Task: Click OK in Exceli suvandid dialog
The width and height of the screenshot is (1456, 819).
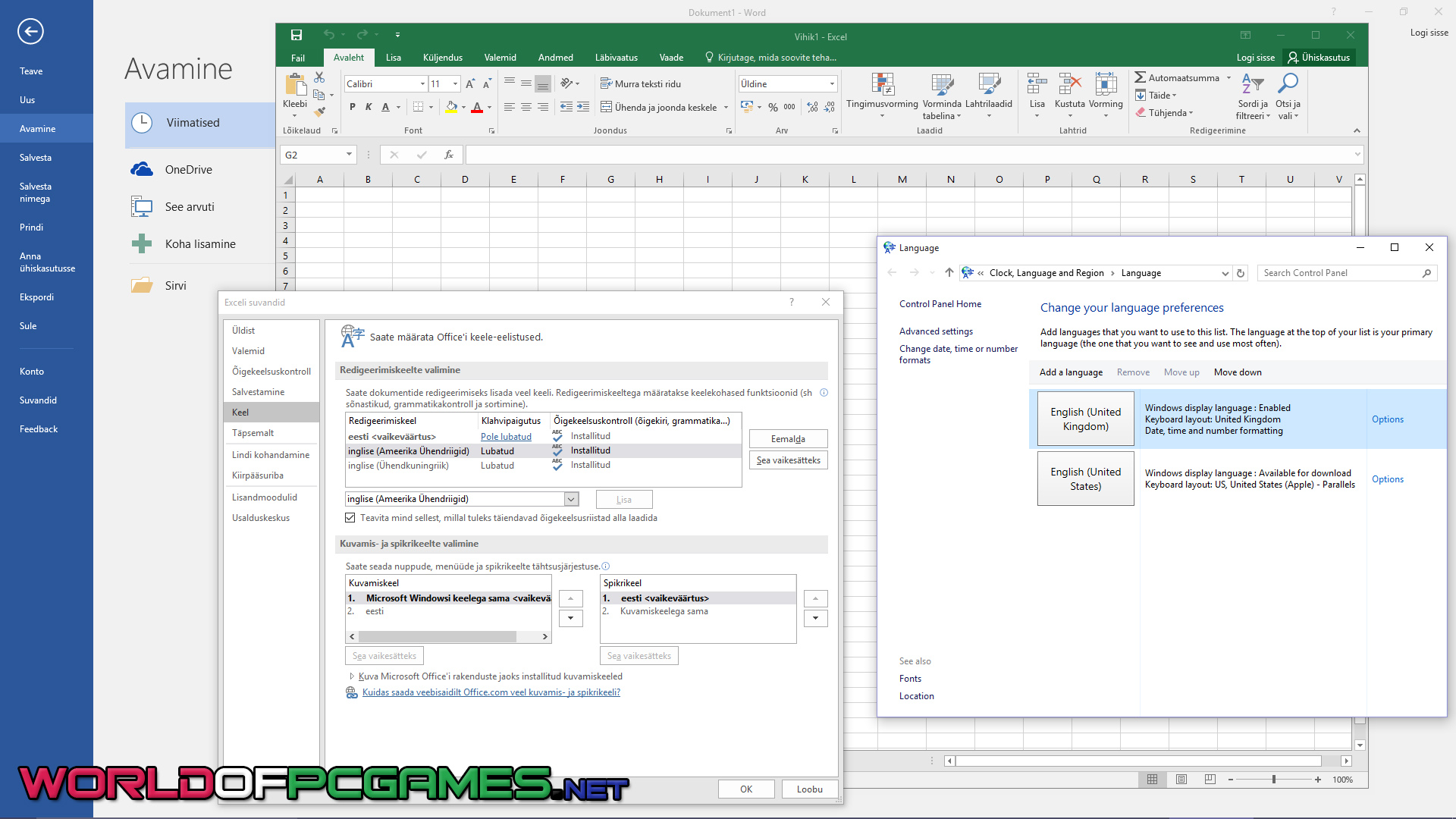Action: coord(746,789)
